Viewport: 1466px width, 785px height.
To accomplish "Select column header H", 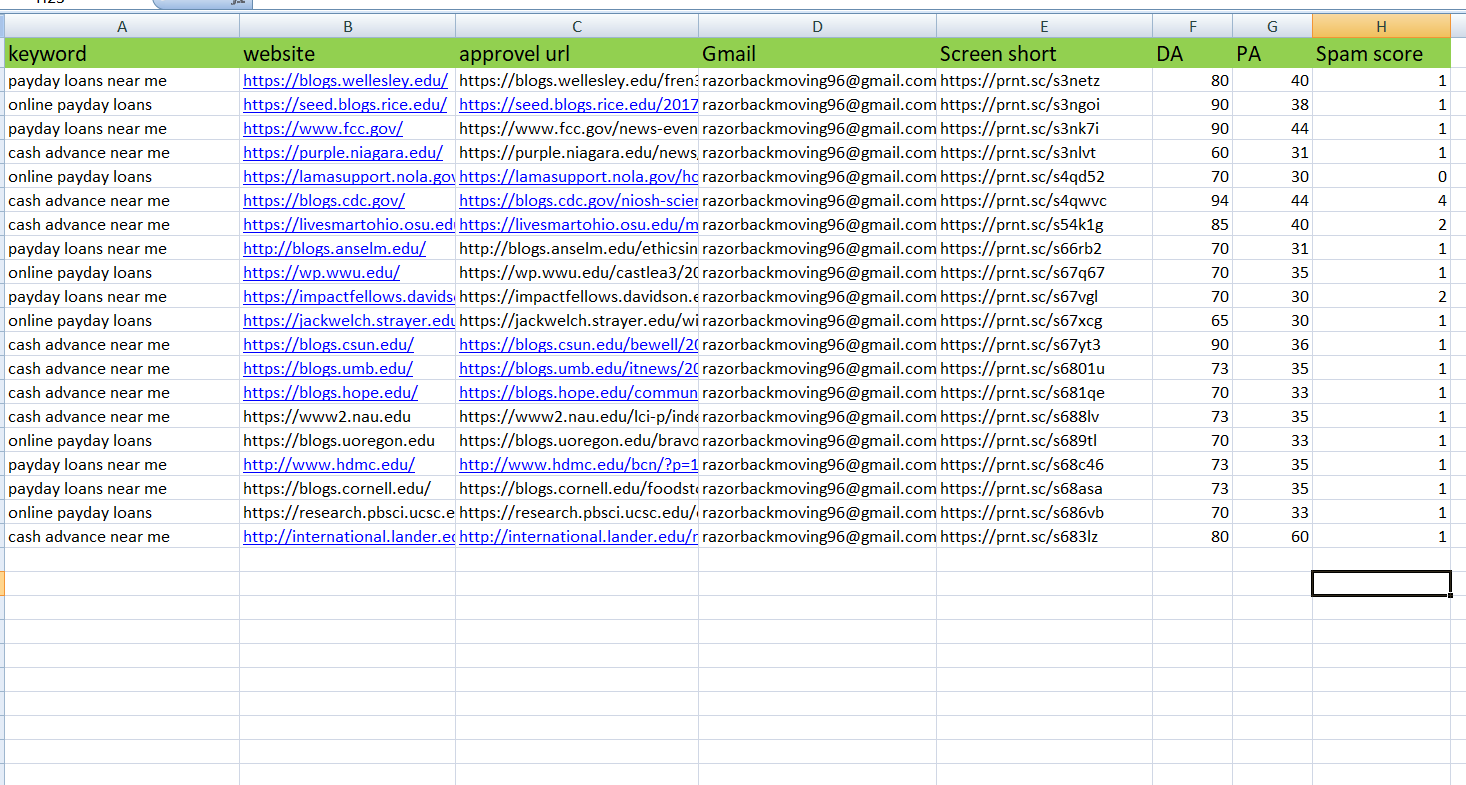I will point(1381,25).
